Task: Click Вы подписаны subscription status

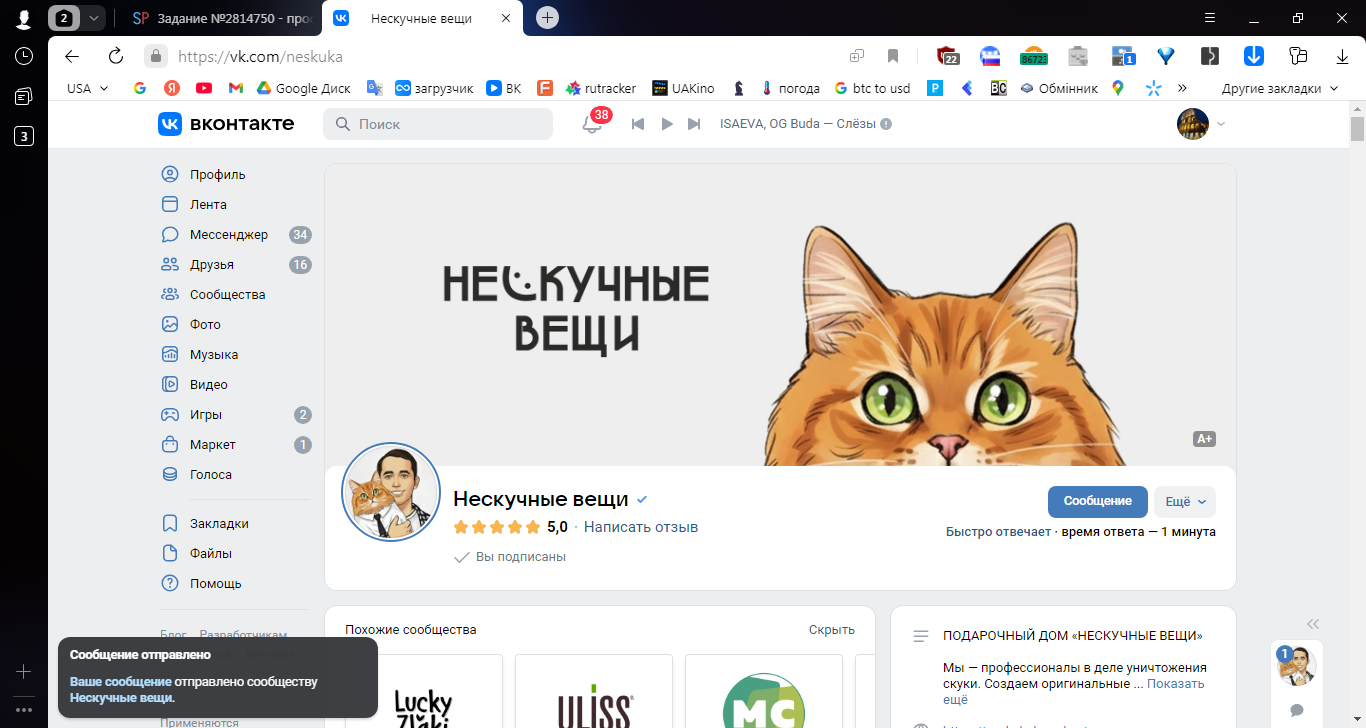Action: click(x=510, y=557)
